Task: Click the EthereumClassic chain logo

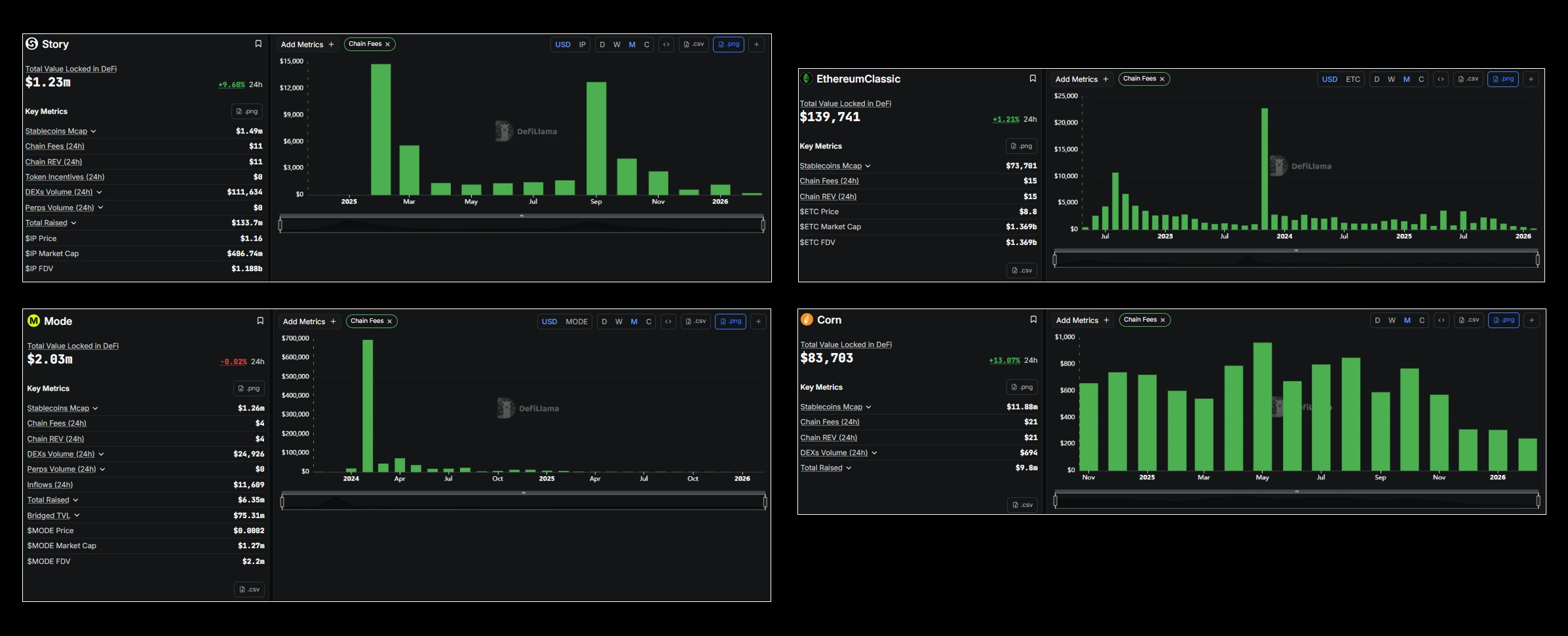Action: [x=807, y=79]
